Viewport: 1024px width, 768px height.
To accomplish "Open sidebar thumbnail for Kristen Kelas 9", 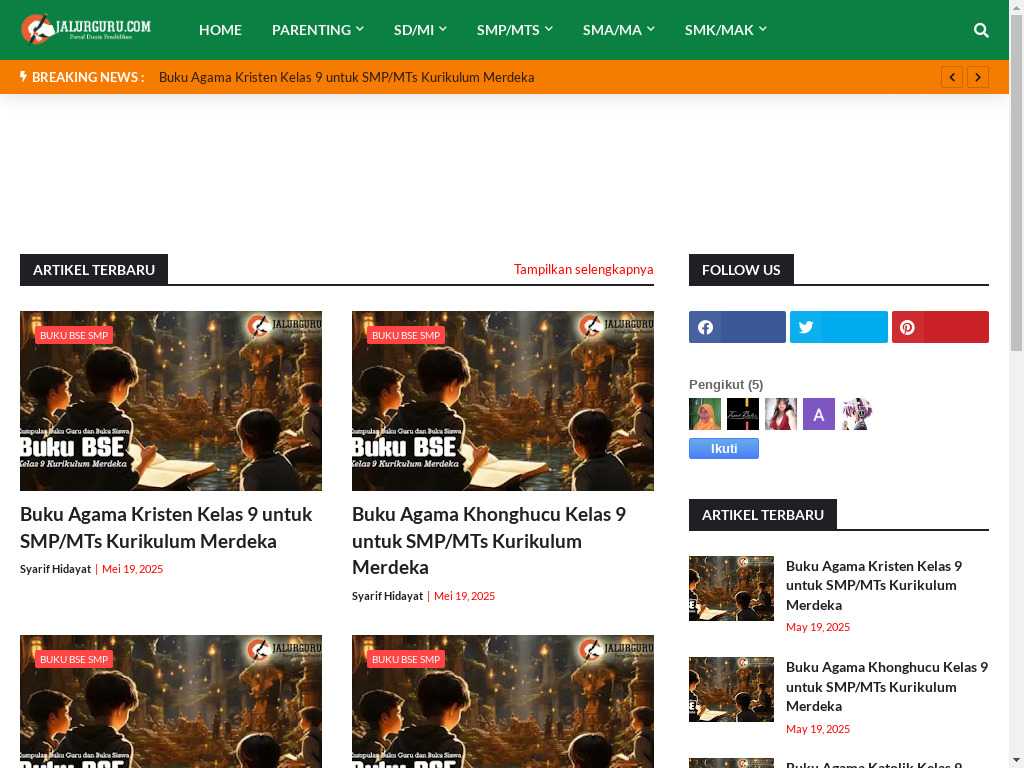I will click(x=731, y=588).
